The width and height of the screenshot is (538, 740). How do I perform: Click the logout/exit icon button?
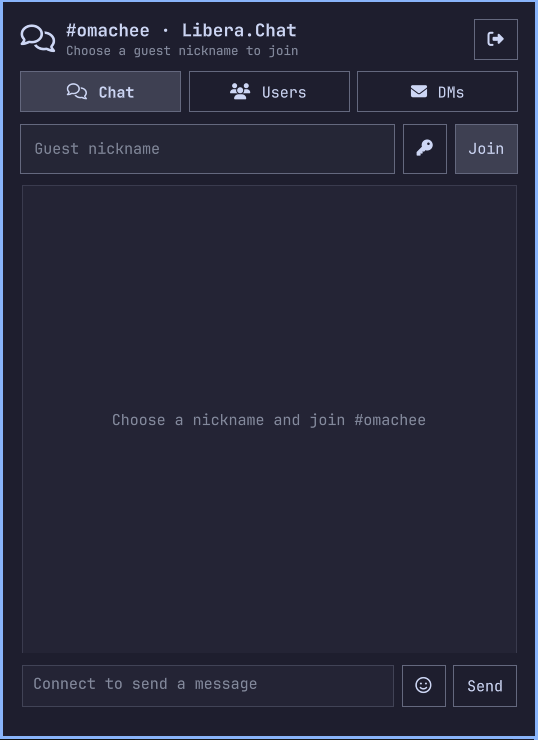496,40
